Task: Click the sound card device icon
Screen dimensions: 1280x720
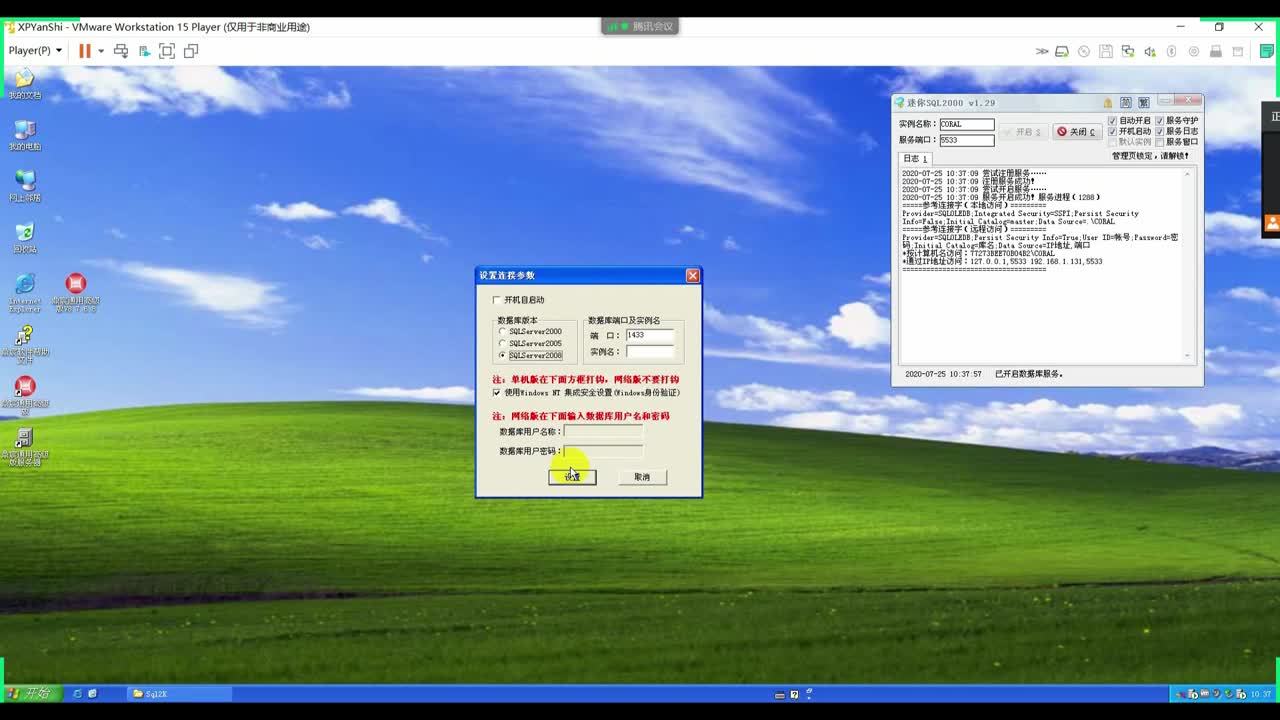Action: tap(1150, 51)
